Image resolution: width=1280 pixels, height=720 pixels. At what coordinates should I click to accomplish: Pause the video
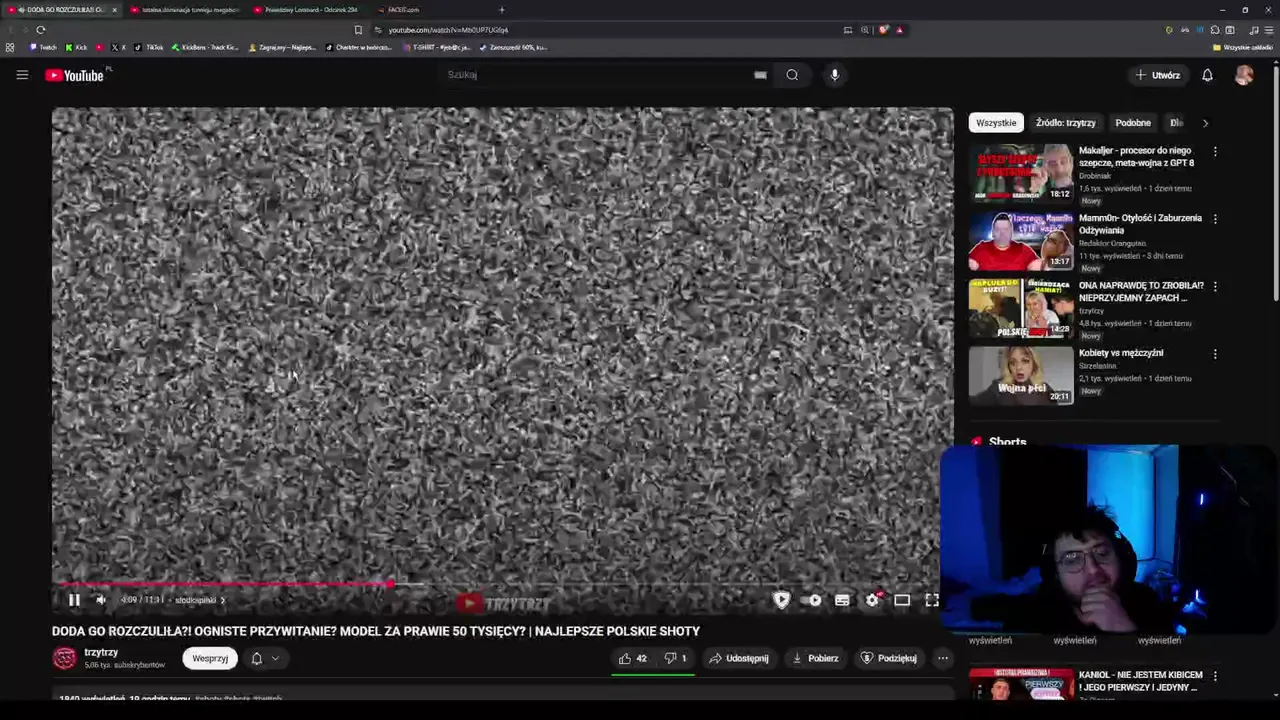pos(74,600)
